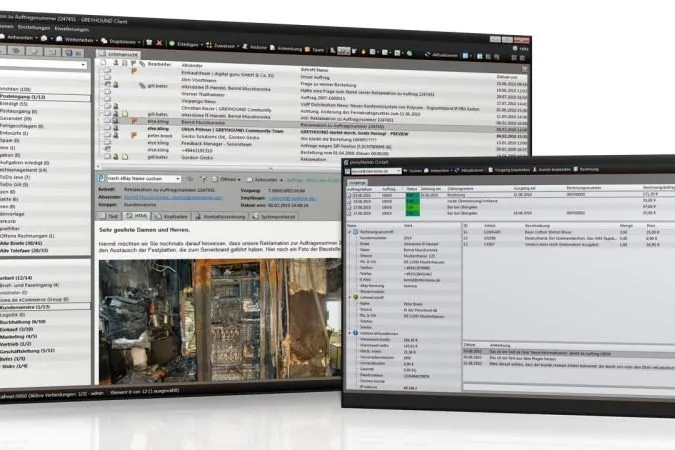Tick checkbox of the 23.08 order row

[x=349, y=195]
